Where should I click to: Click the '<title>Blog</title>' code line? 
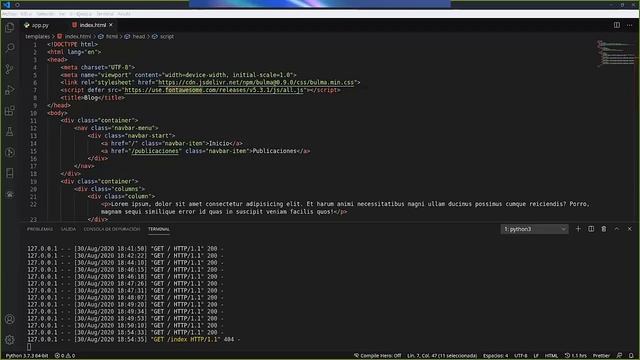(93, 98)
